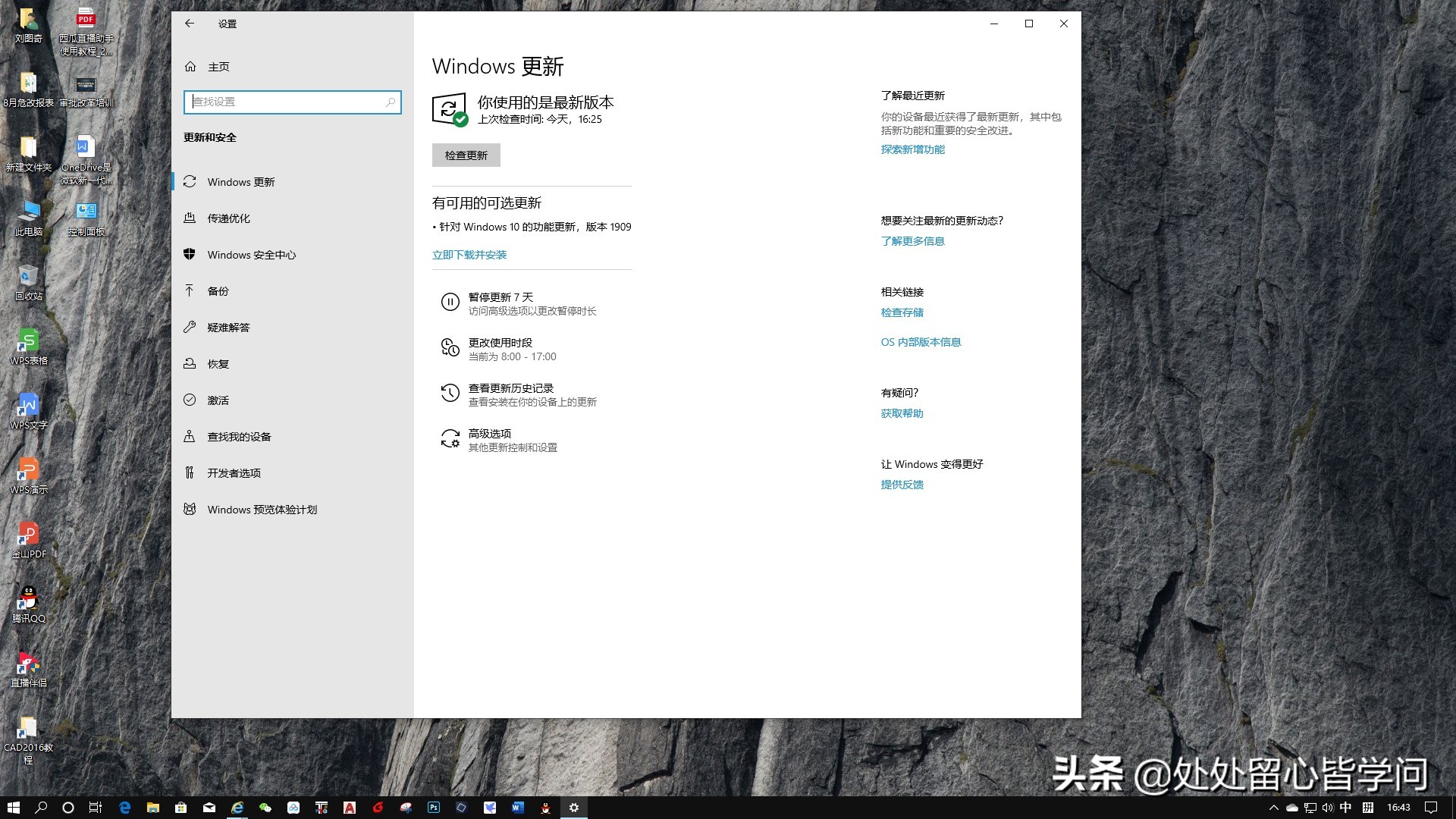Click the pause updates (暂停更新 7 天) icon
This screenshot has height=819, width=1456.
(450, 303)
